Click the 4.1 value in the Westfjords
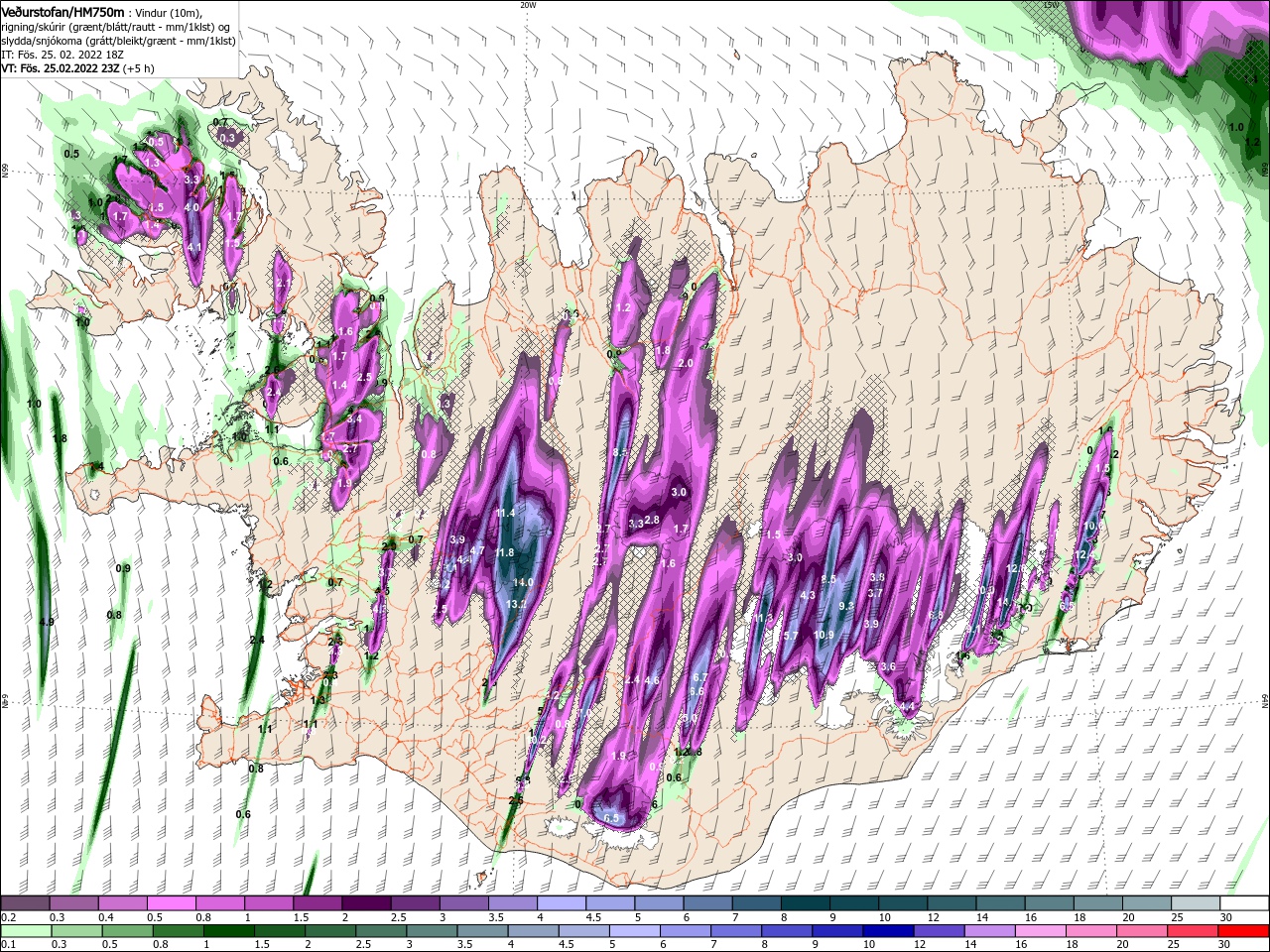1270x952 pixels. coord(194,247)
